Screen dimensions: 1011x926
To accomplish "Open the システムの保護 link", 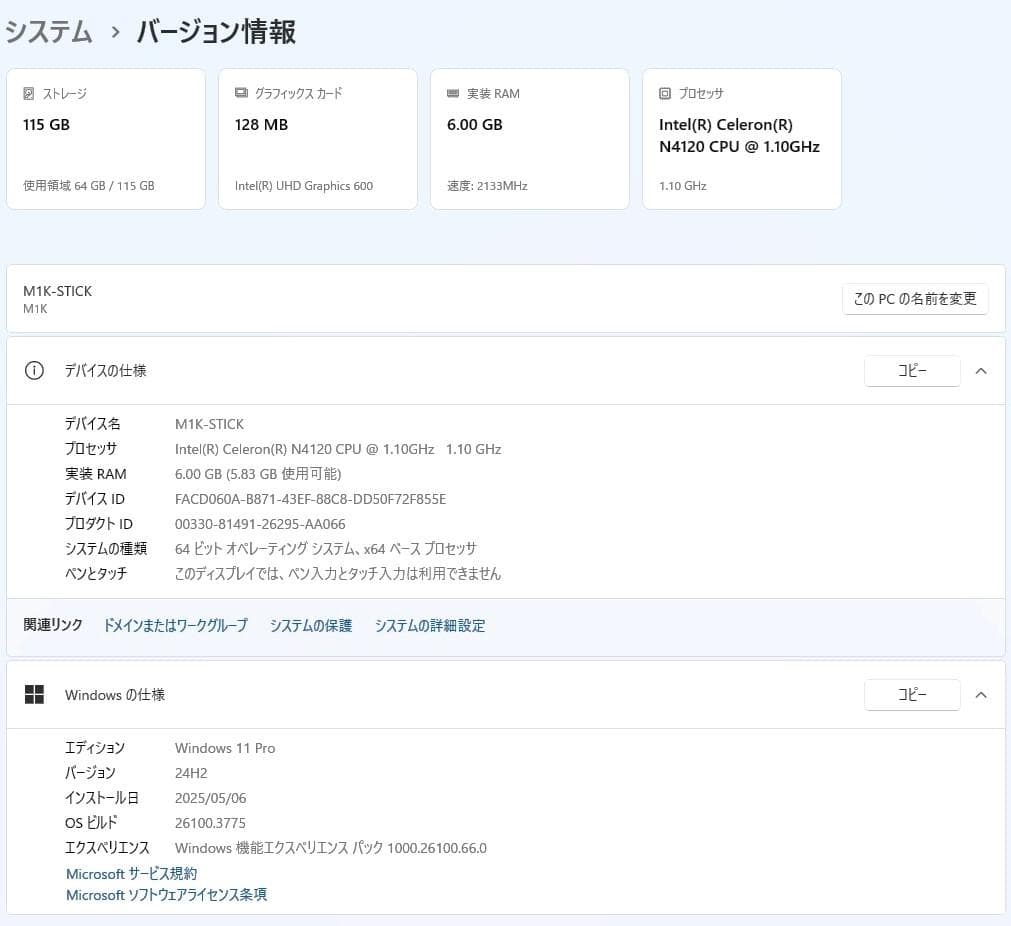I will 310,624.
